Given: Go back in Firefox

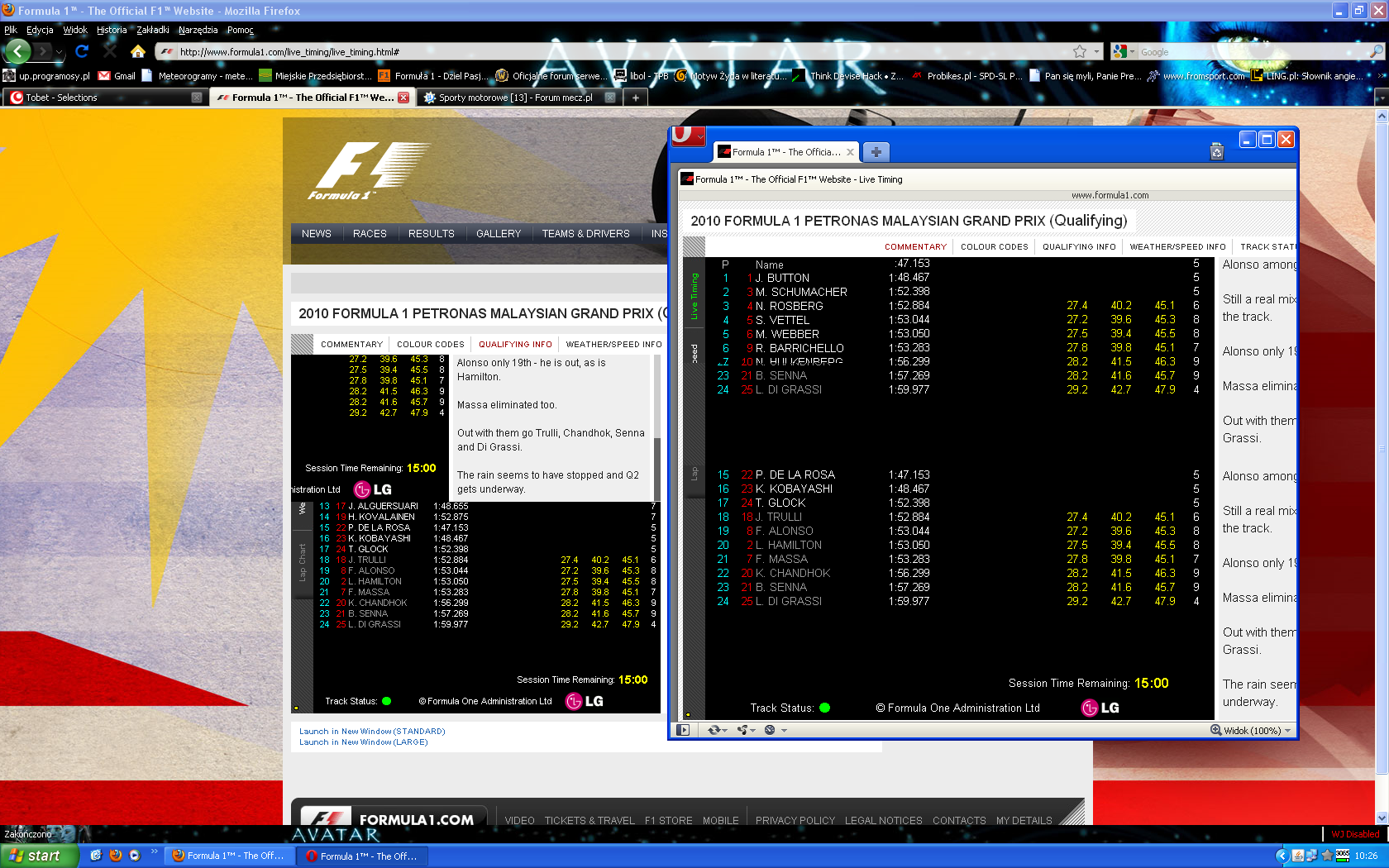Looking at the screenshot, I should coord(17,51).
